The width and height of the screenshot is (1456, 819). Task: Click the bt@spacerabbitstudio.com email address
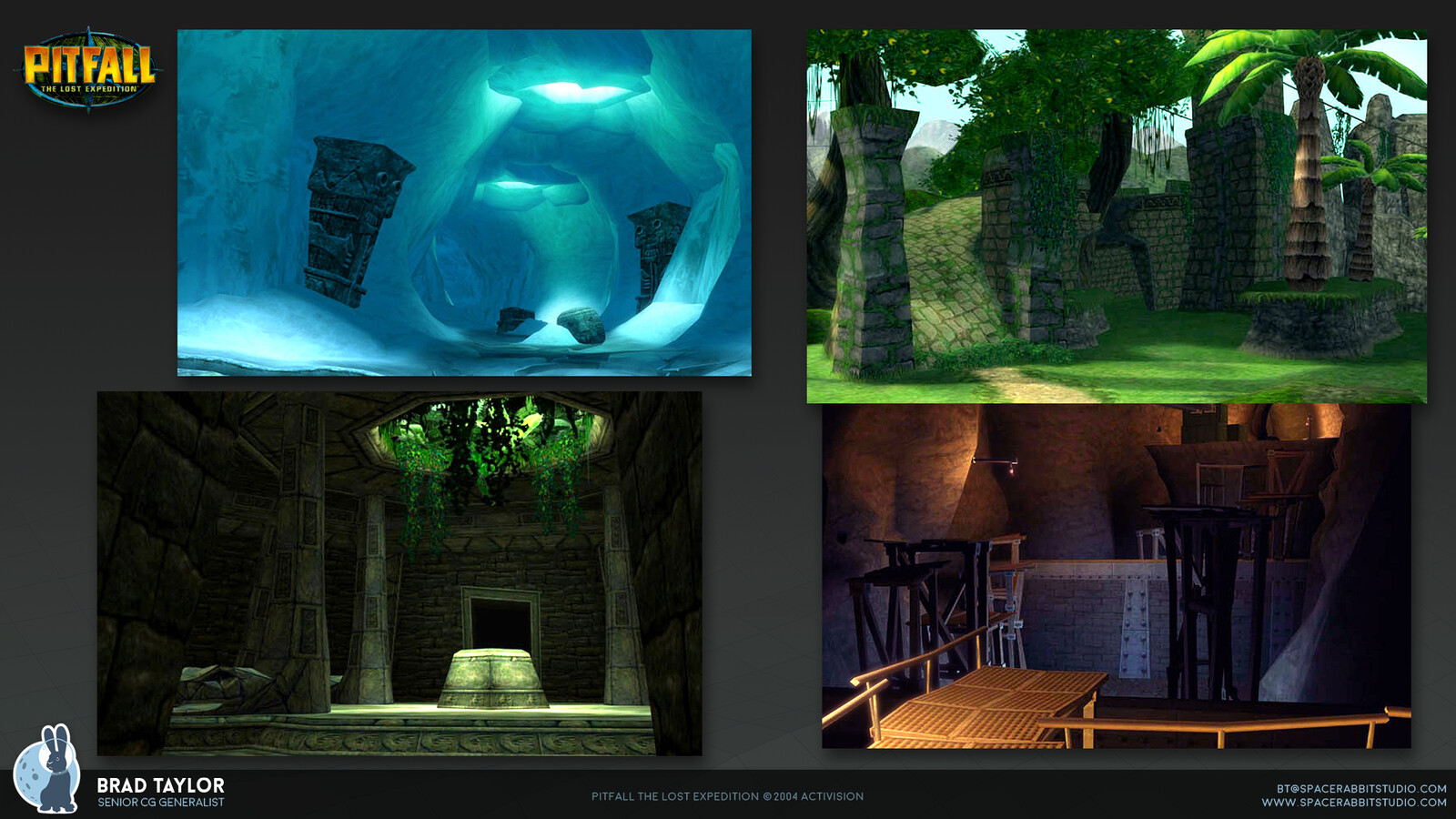point(1361,789)
